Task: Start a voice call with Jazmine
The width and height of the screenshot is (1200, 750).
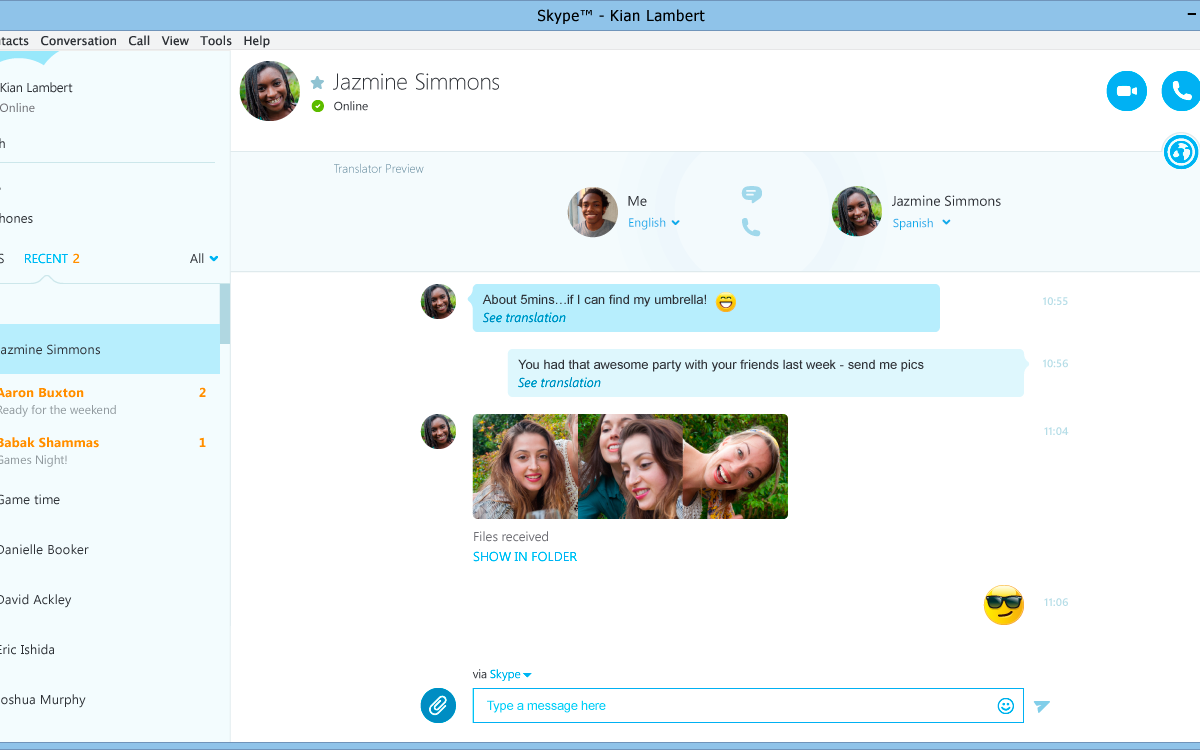Action: 1181,91
